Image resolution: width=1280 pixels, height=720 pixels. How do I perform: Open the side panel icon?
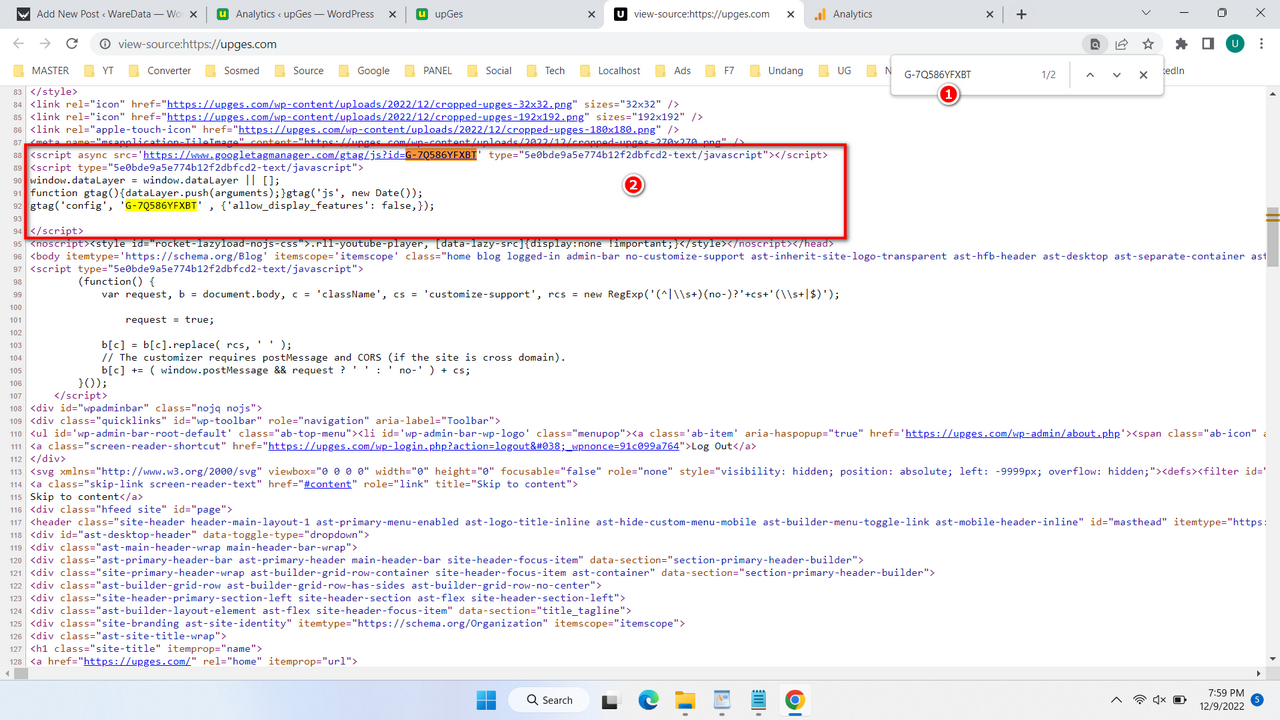click(1207, 45)
